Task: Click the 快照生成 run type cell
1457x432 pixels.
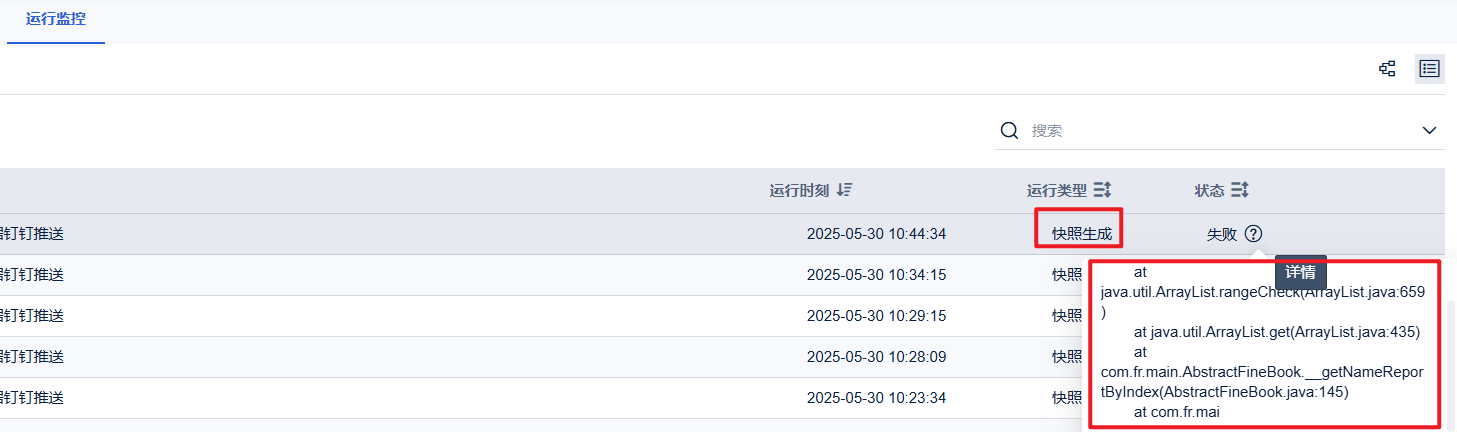Action: [x=1081, y=234]
